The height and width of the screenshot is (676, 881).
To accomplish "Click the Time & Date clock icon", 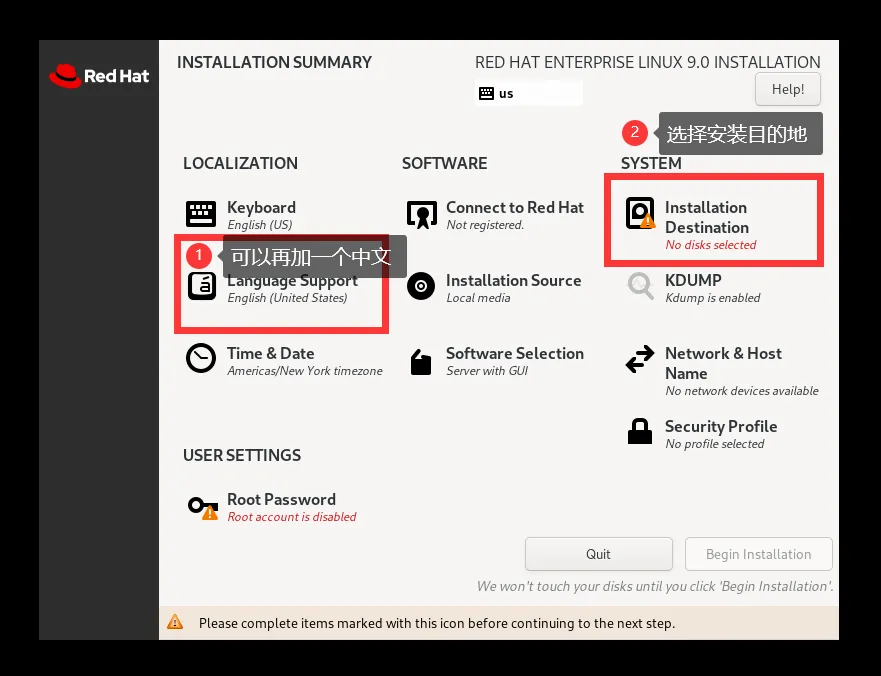I will (x=201, y=359).
